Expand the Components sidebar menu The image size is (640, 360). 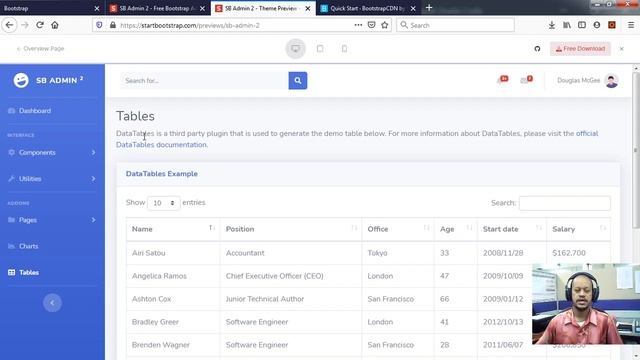pos(52,152)
